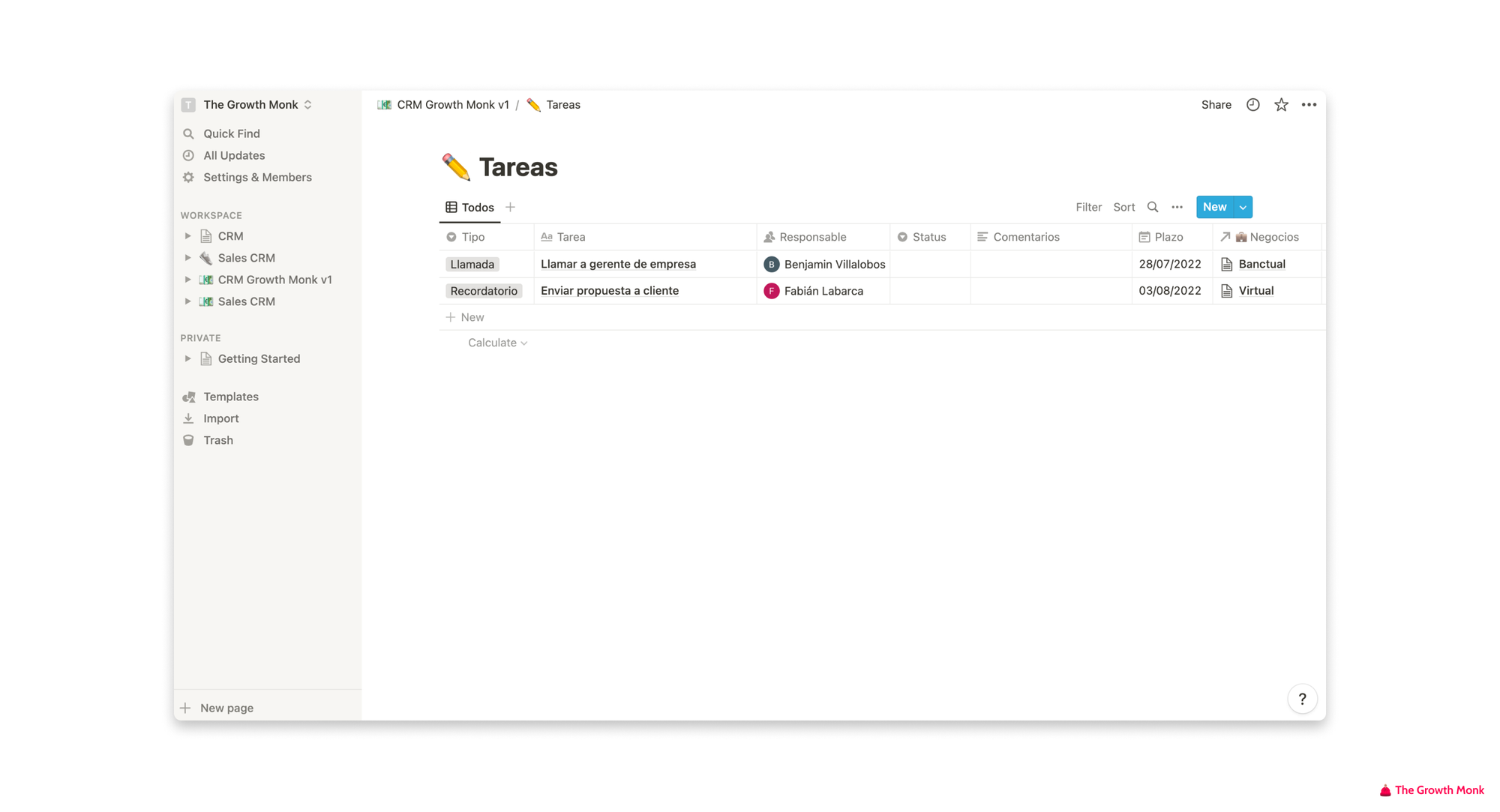Click the Share icon top right

pos(1215,104)
